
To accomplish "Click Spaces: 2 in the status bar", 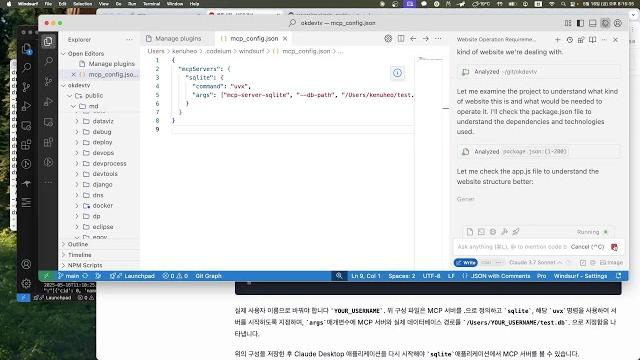I will click(x=402, y=276).
